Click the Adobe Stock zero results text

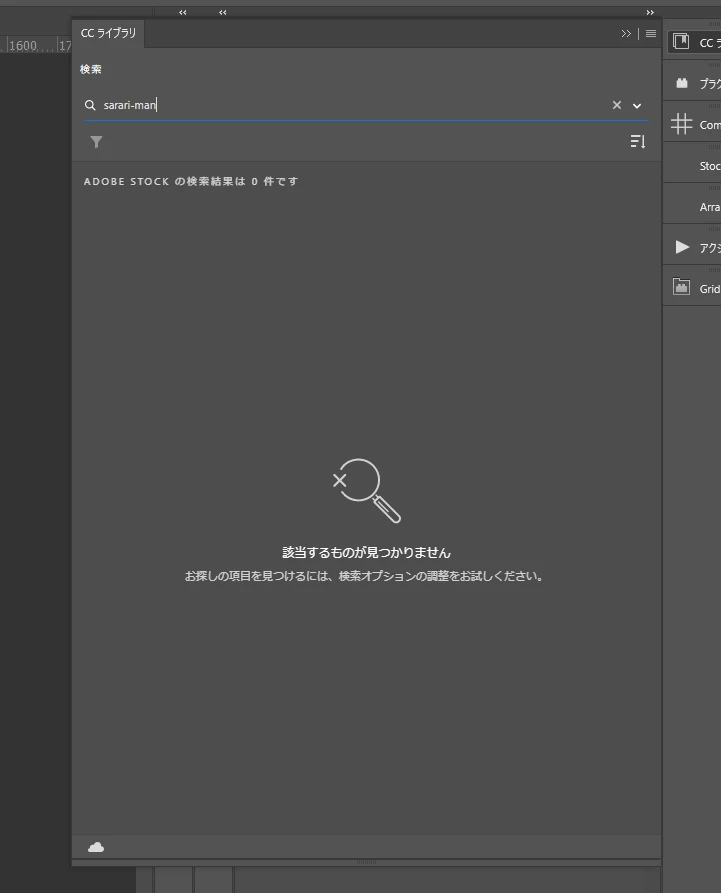click(191, 181)
